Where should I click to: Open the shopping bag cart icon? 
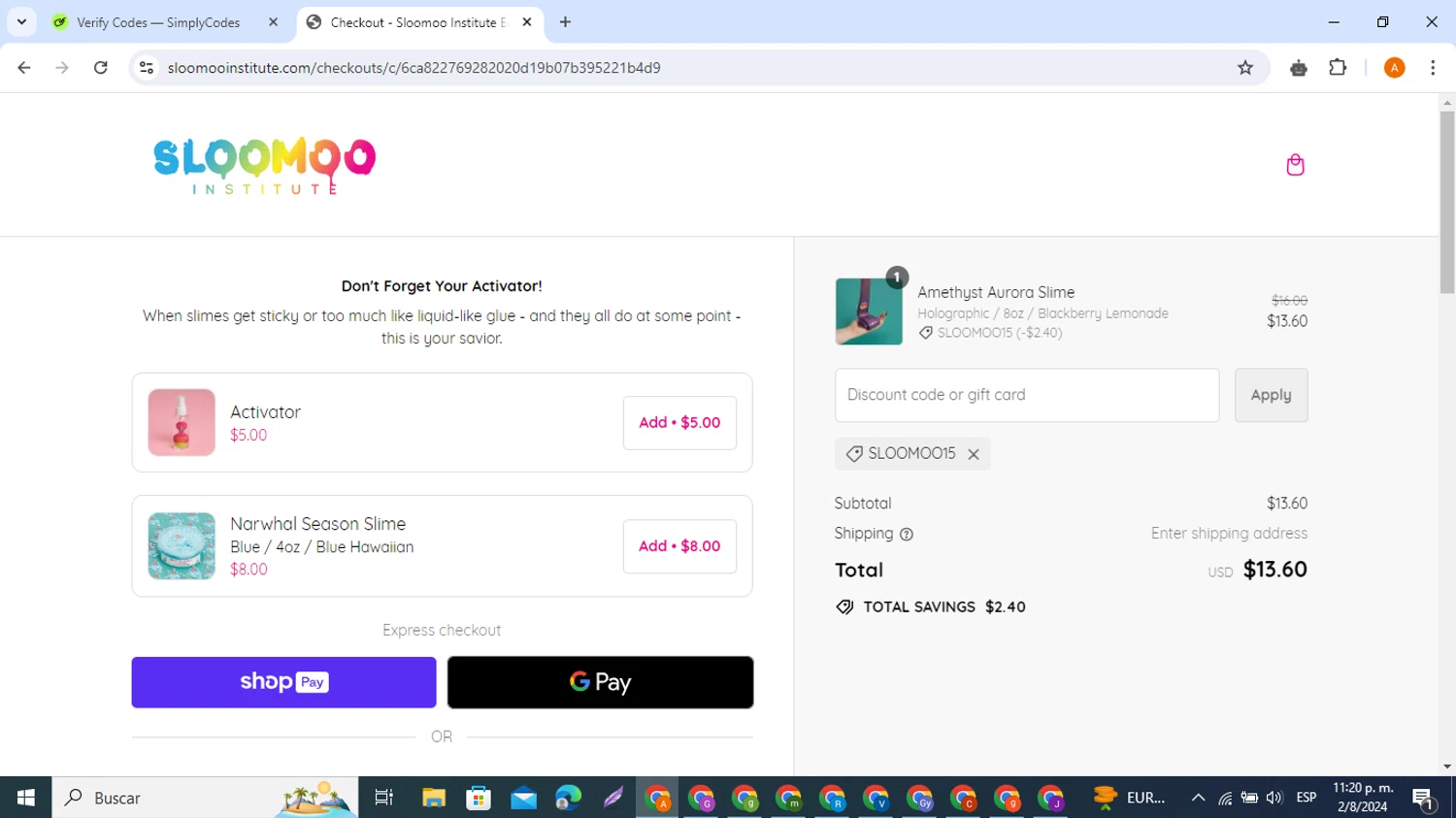[x=1295, y=165]
